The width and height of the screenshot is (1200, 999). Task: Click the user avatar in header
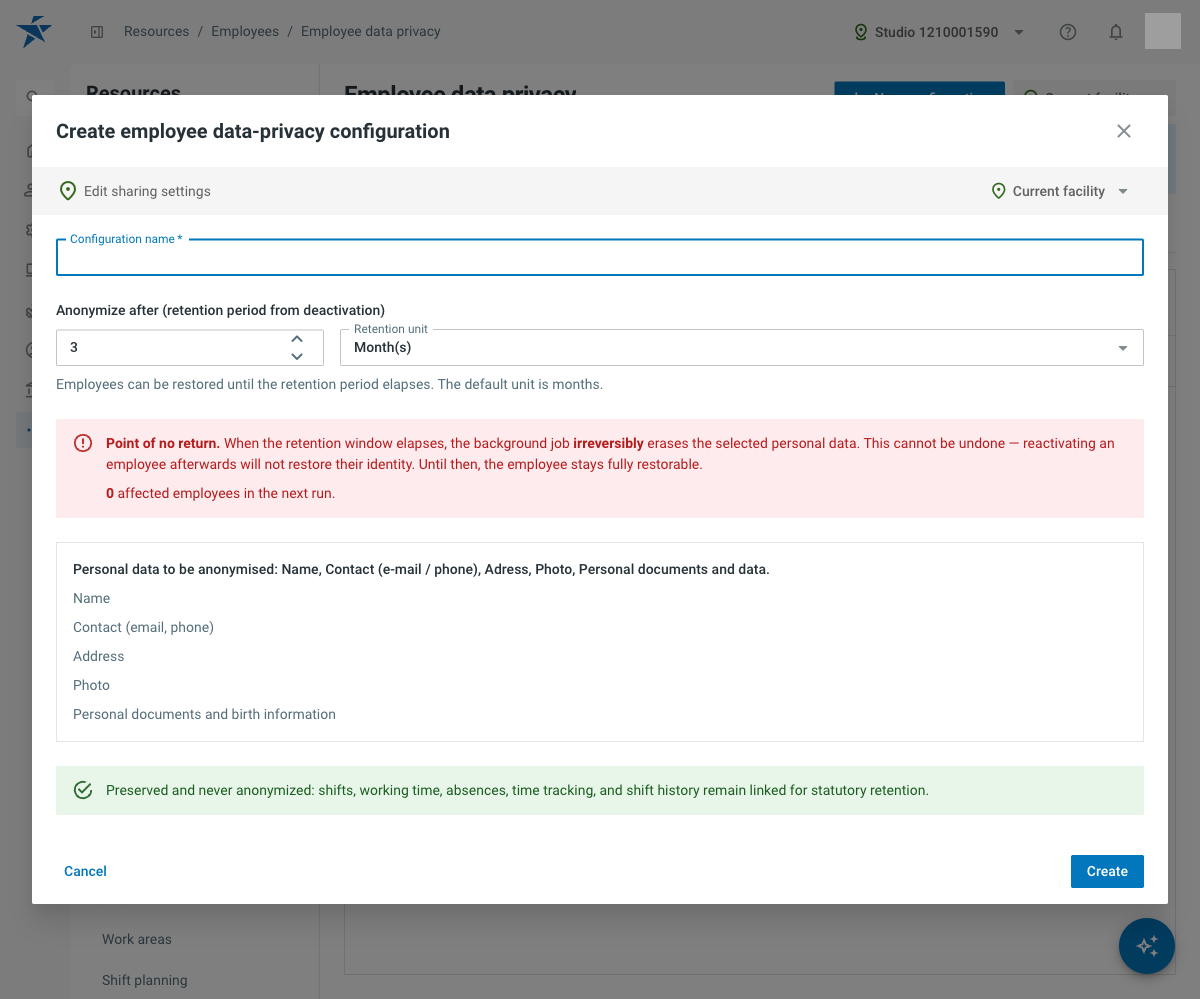[x=1163, y=31]
